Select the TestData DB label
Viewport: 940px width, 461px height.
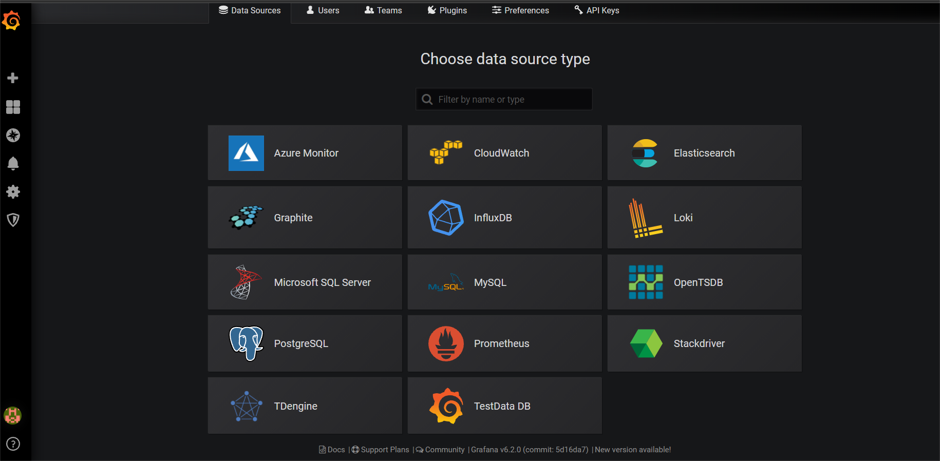coord(502,406)
